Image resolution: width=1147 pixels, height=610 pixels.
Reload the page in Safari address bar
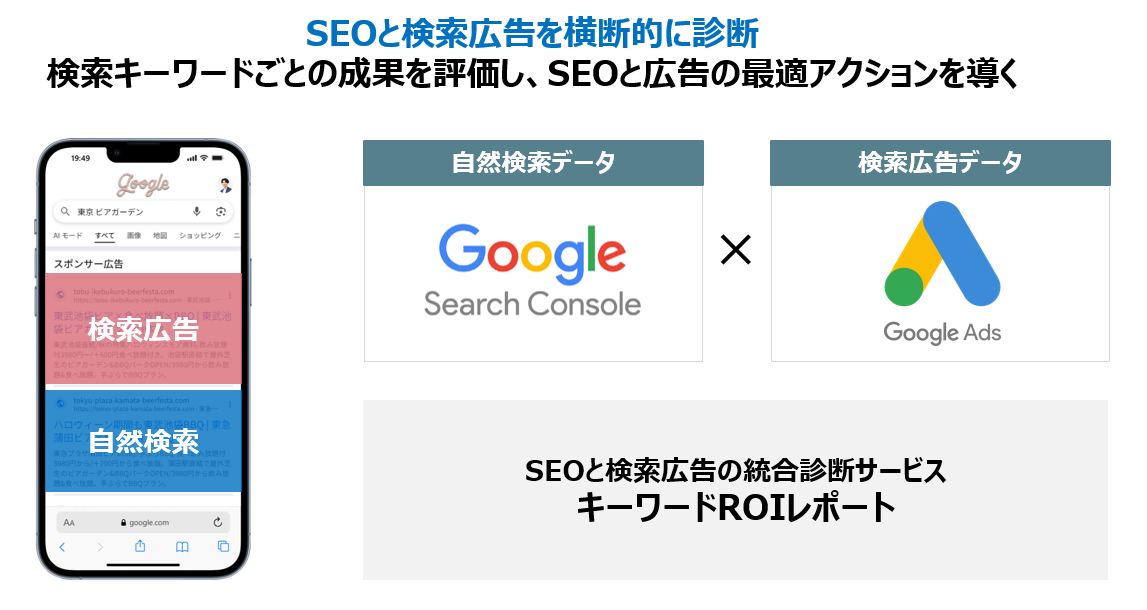pyautogui.click(x=218, y=522)
